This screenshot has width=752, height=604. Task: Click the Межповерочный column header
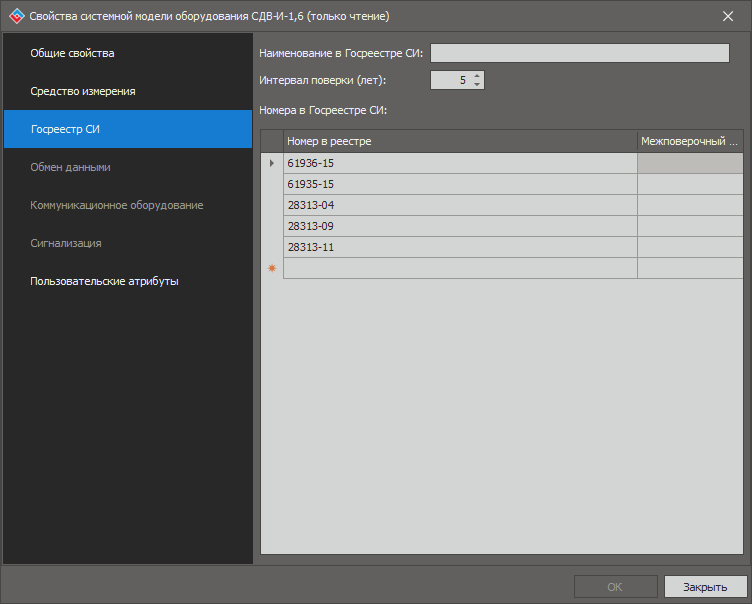690,142
